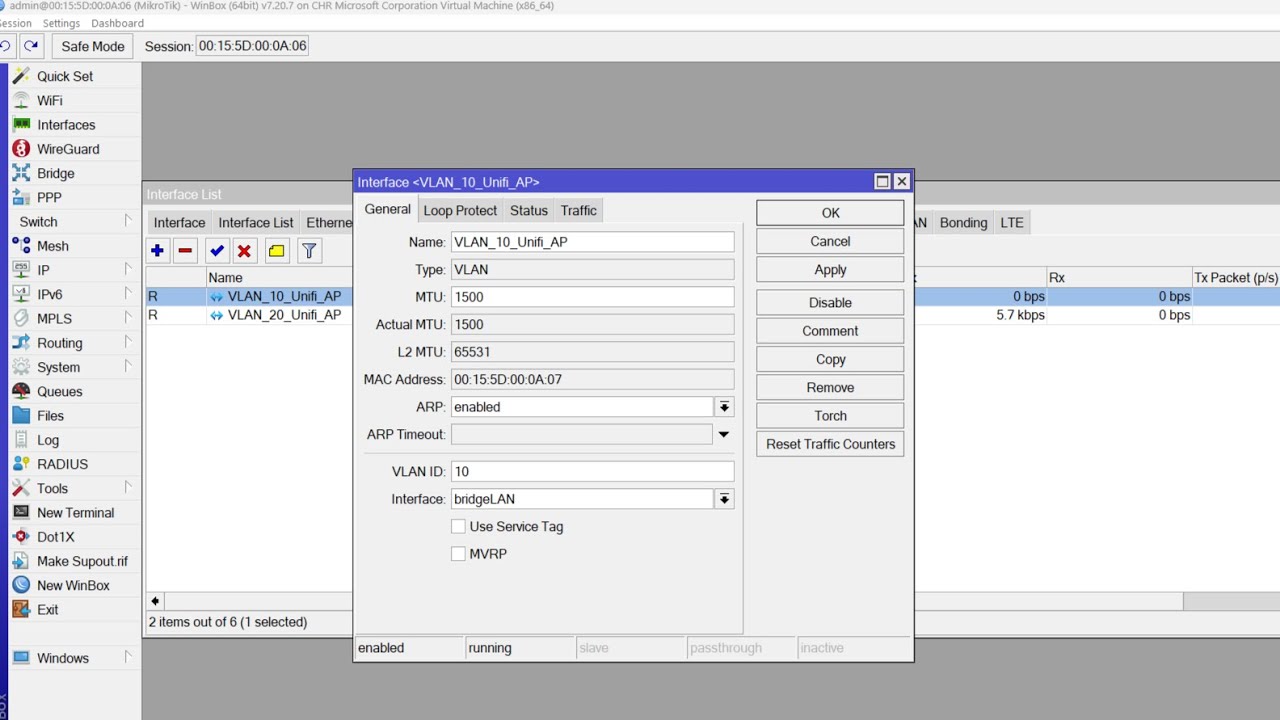
Task: Open PPP sidebar entry
Action: 49,197
